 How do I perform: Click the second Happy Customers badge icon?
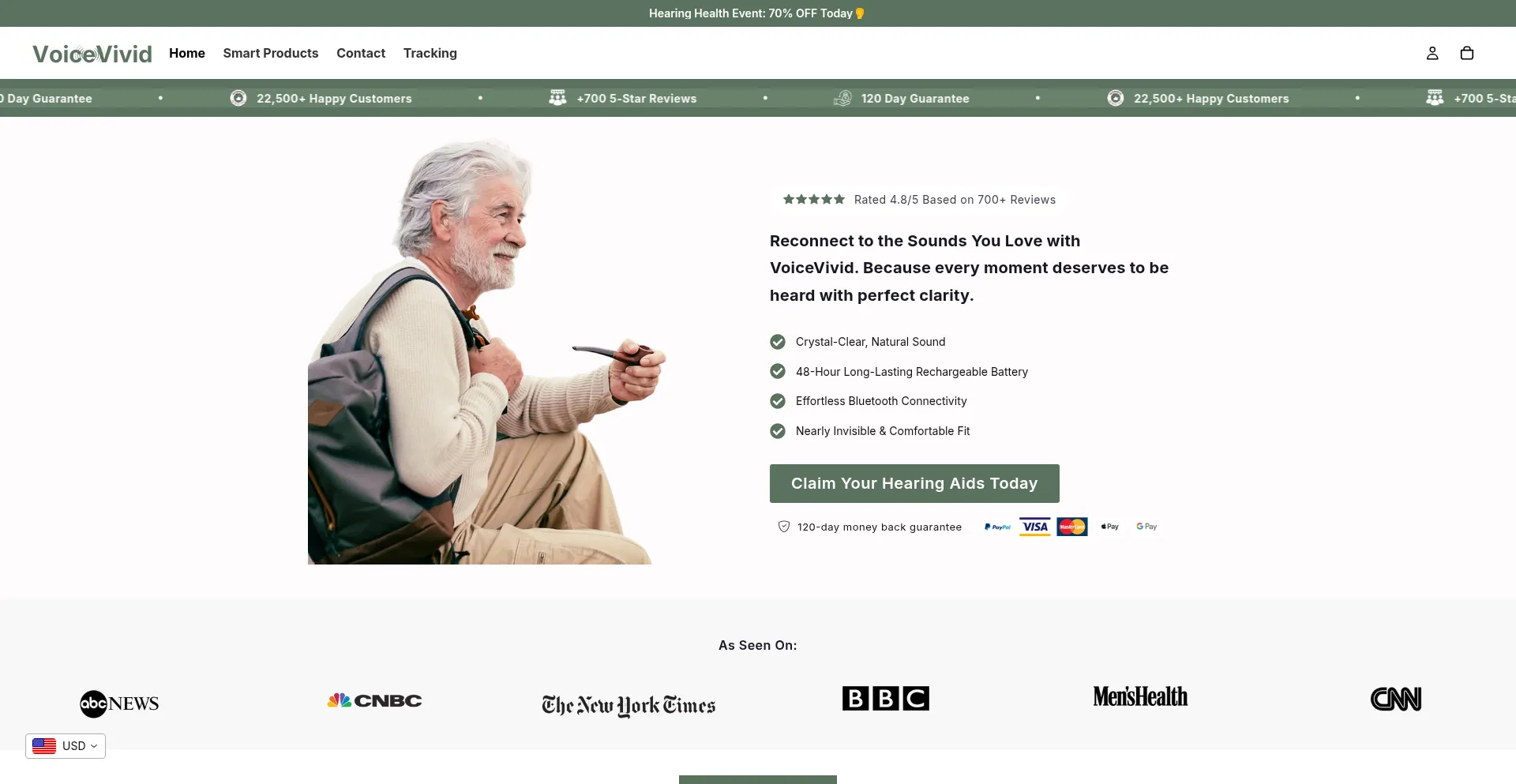click(1116, 98)
